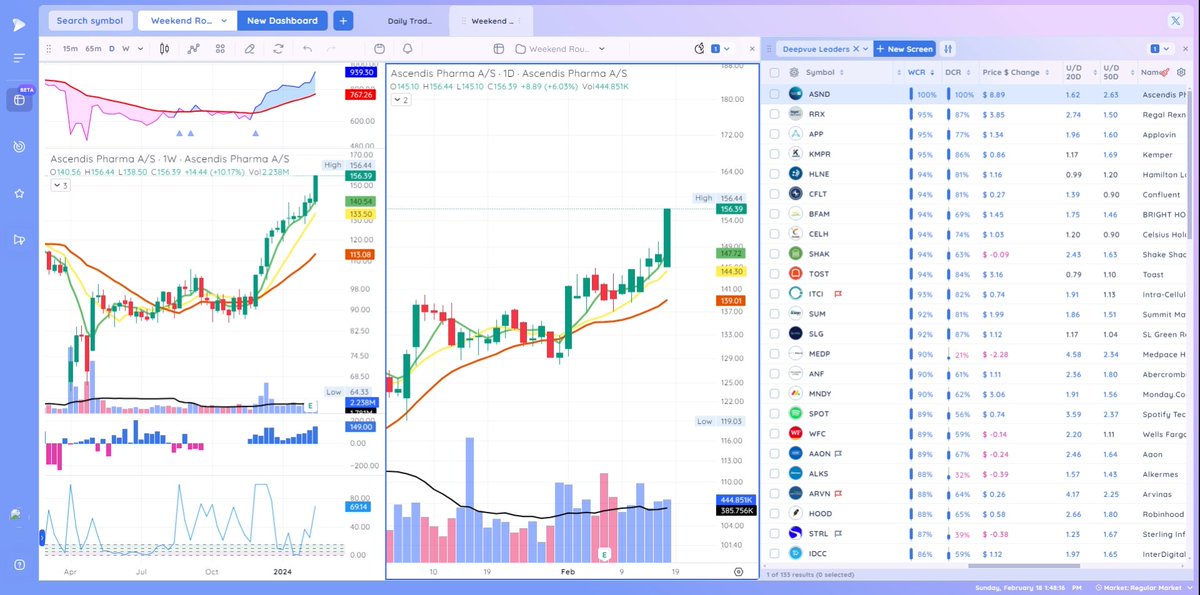1200x595 pixels.
Task: Click the undo arrow in chart toolbar
Action: [x=307, y=48]
